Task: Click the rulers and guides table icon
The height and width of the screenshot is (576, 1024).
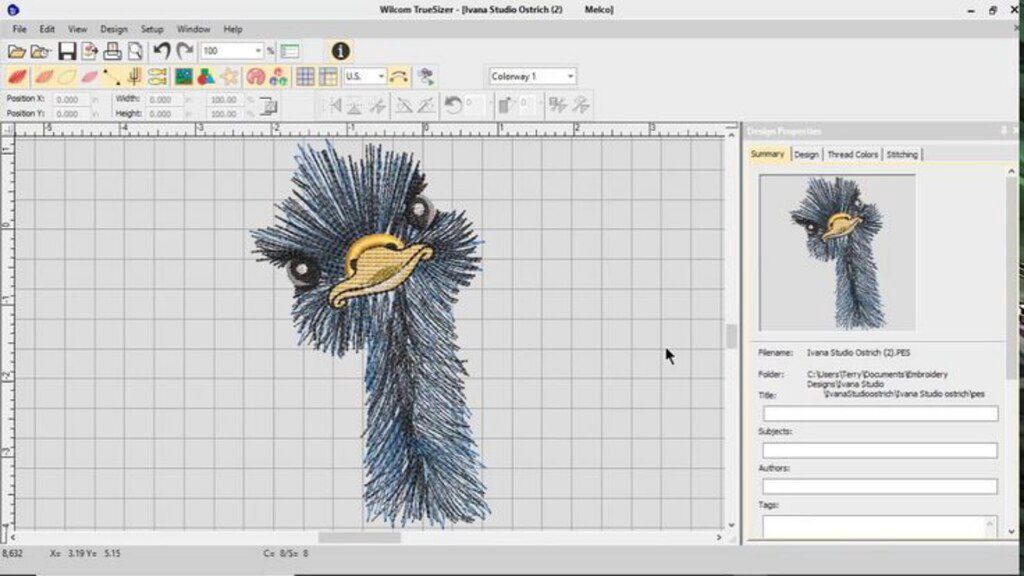Action: pyautogui.click(x=328, y=76)
